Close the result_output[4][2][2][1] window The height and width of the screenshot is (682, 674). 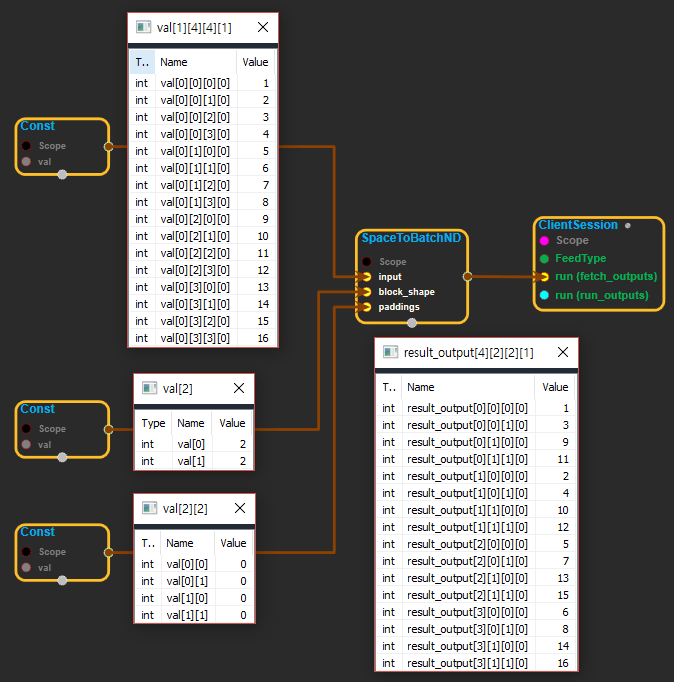click(562, 352)
